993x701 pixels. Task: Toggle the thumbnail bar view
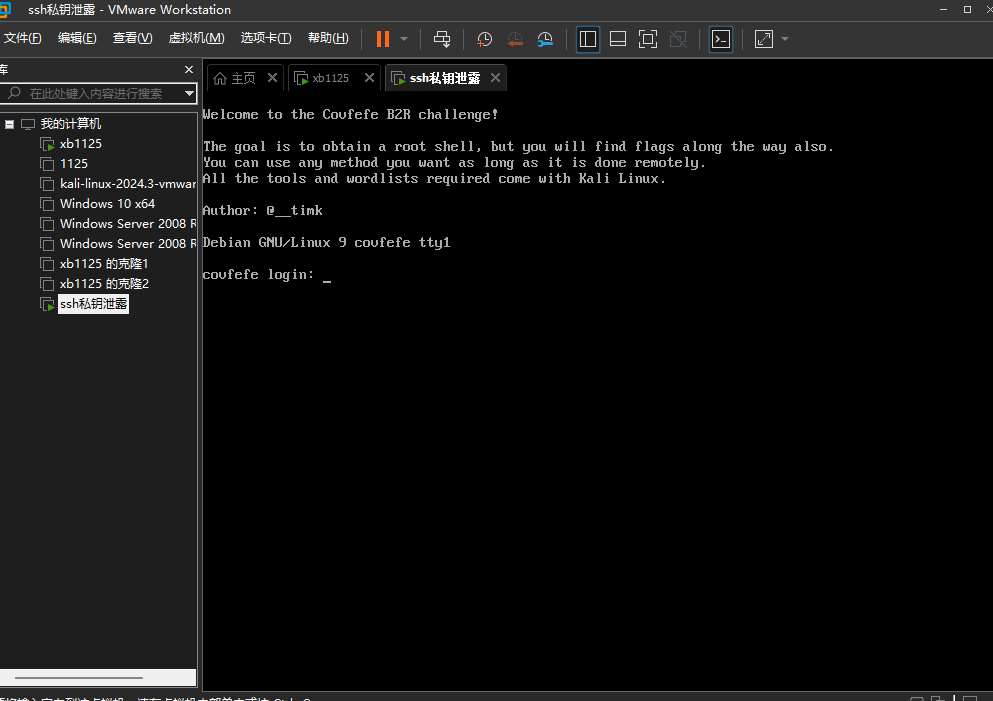pos(618,39)
